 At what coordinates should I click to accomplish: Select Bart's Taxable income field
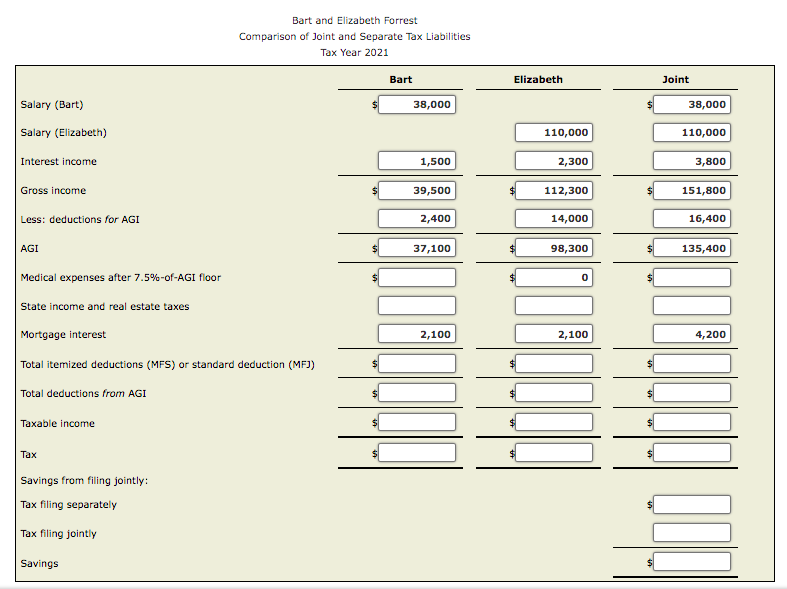click(x=417, y=422)
